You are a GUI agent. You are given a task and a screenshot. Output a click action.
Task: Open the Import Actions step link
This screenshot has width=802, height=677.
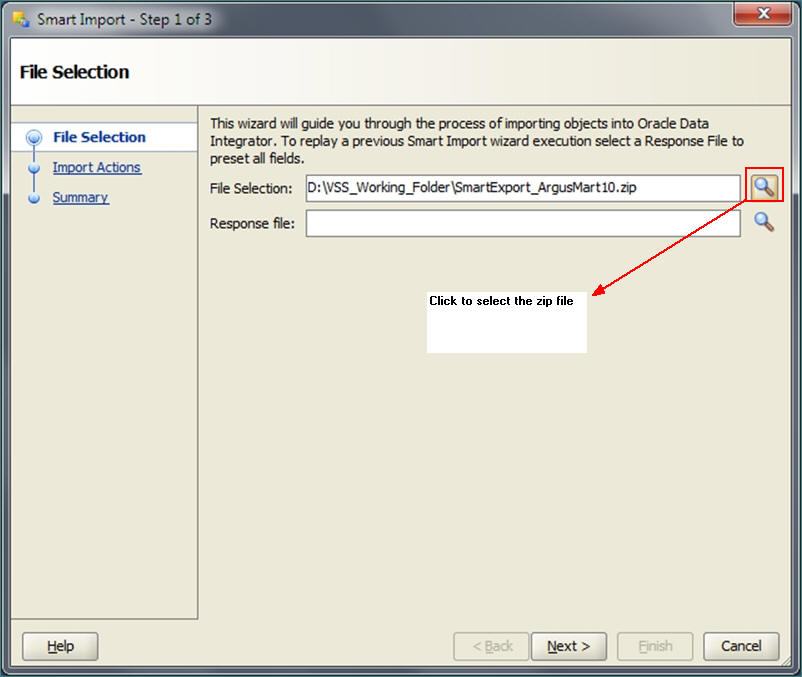click(97, 167)
